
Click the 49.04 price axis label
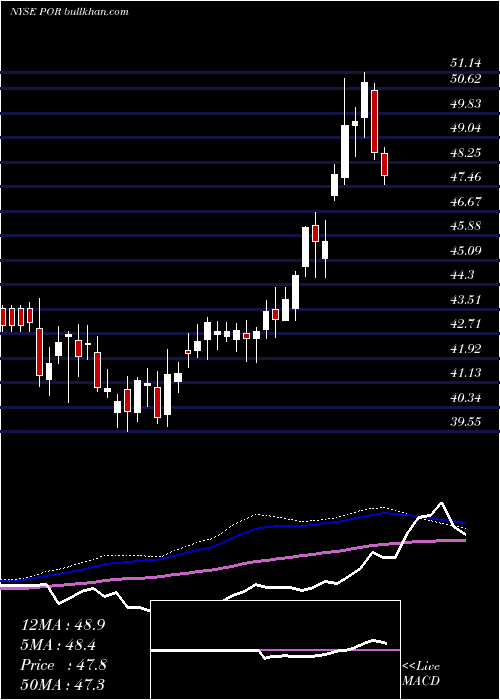click(x=466, y=128)
